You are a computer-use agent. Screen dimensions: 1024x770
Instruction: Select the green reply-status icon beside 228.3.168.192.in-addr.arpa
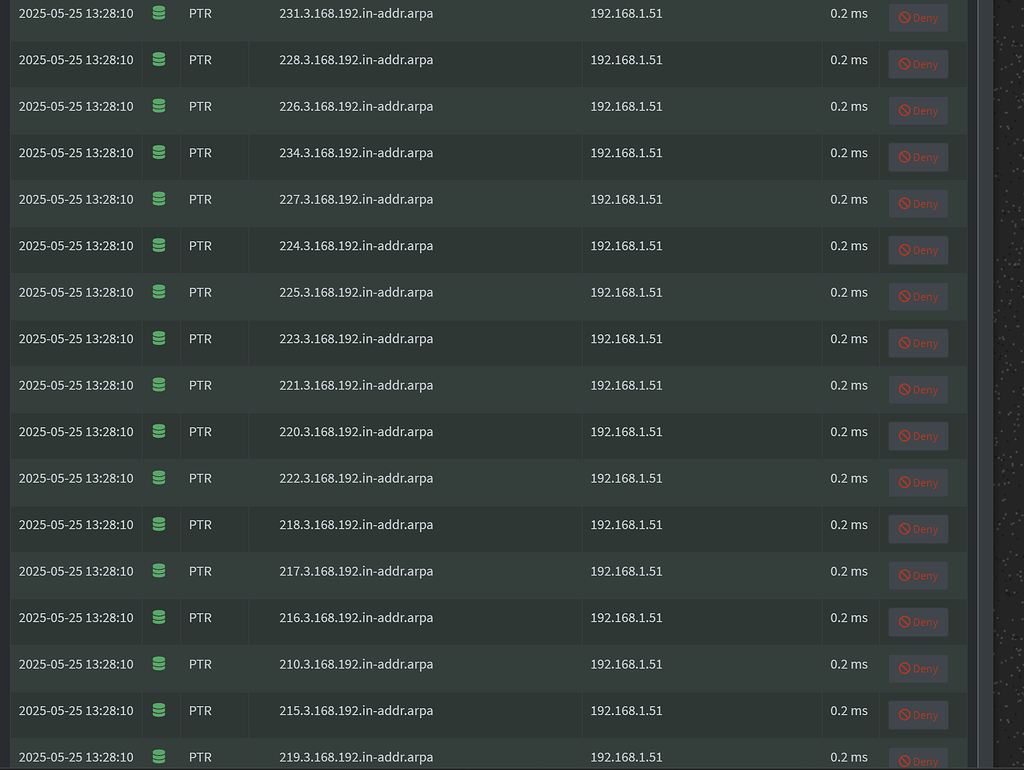tap(159, 60)
